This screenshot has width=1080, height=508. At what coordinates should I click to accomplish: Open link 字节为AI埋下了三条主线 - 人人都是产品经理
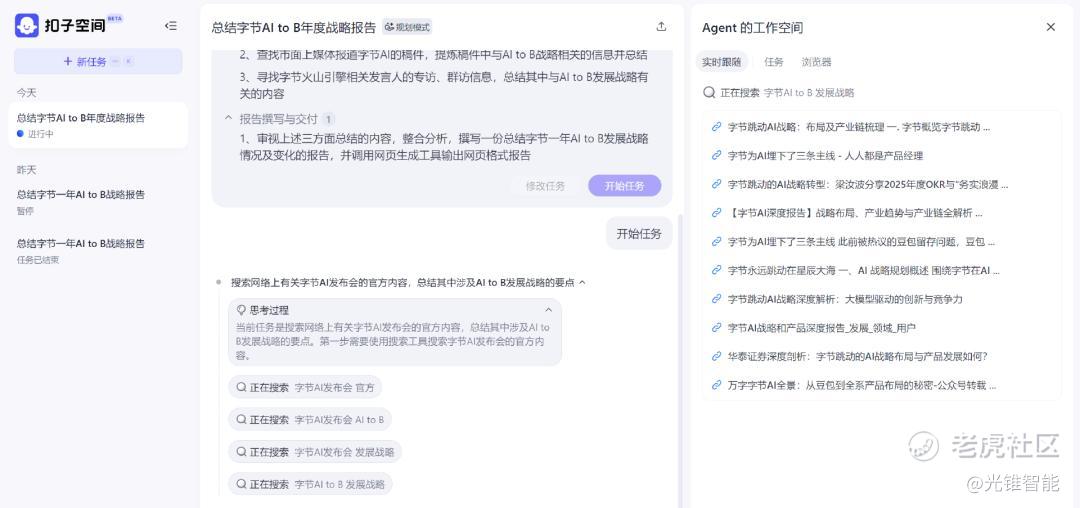pyautogui.click(x=825, y=156)
